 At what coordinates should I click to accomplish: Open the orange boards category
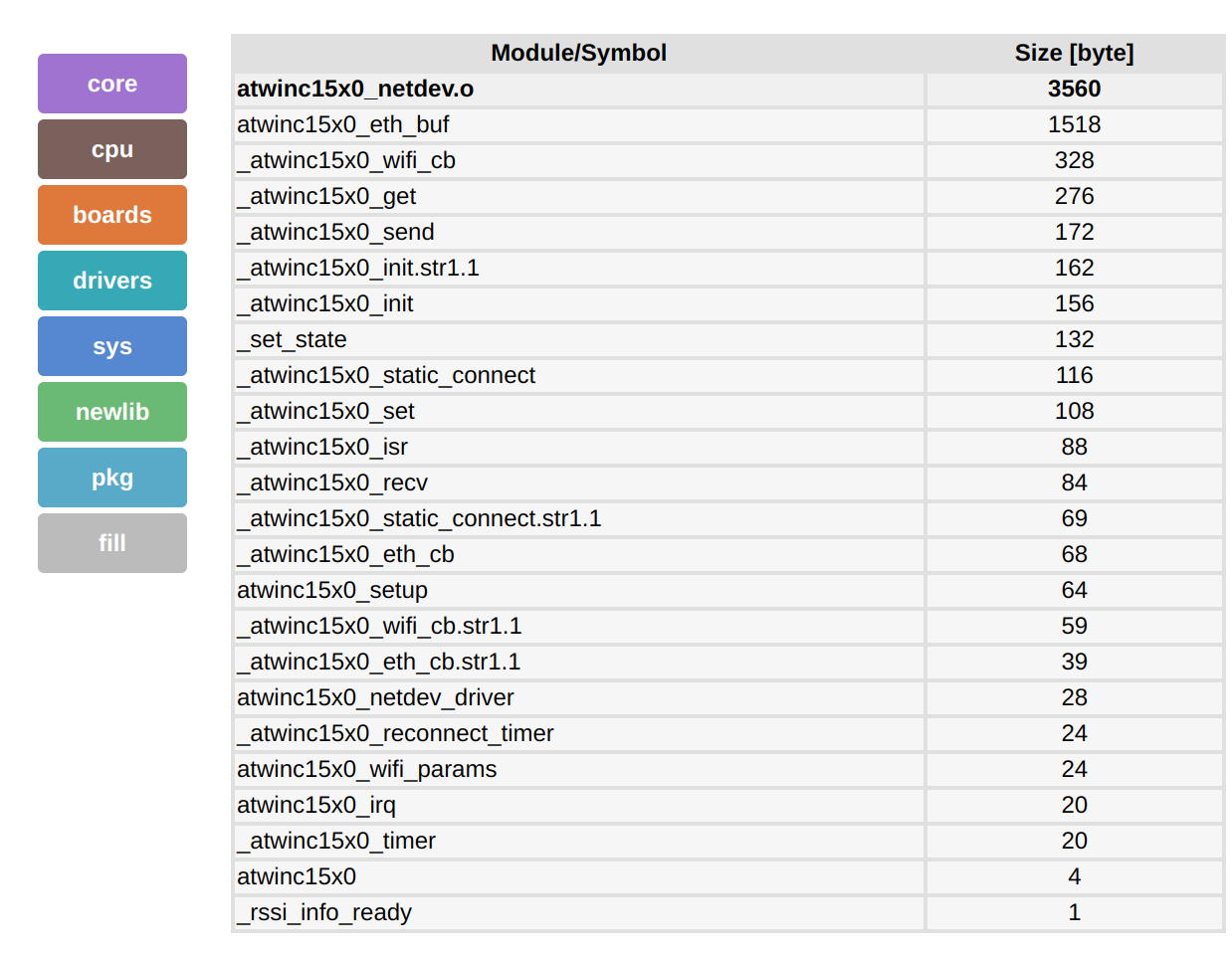point(112,215)
